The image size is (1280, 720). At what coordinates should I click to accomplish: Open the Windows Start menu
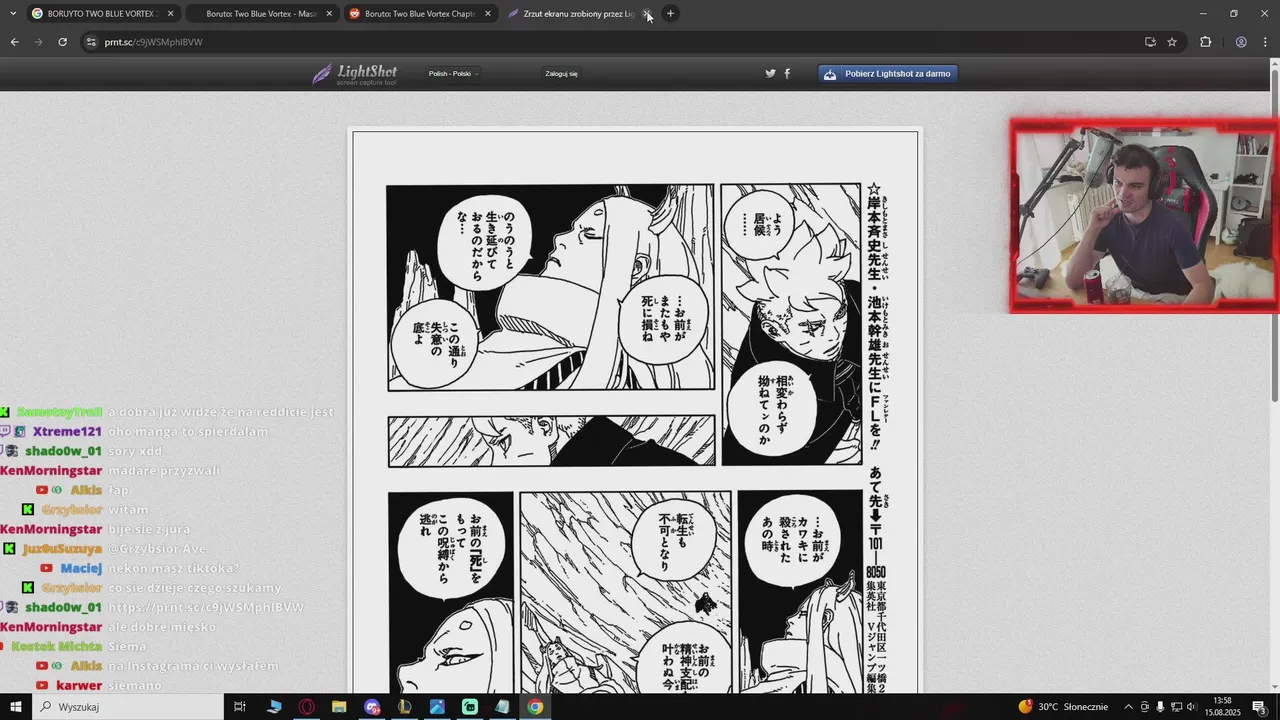coord(14,707)
